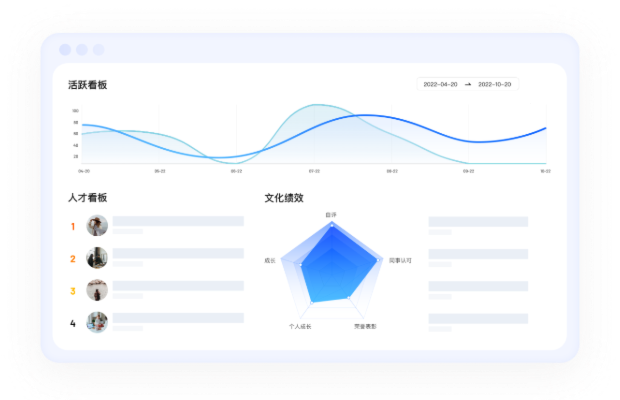This screenshot has width=620, height=400.
Task: Click the first window control dot
Action: point(65,50)
